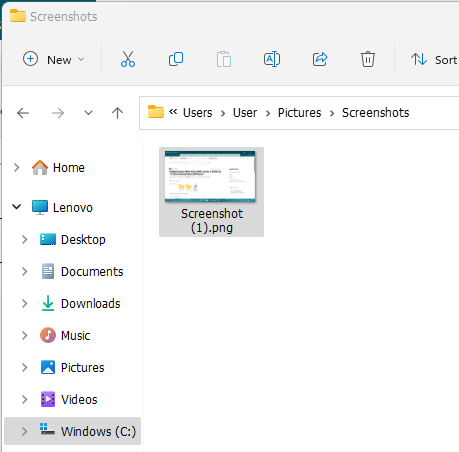
Task: Open Desktop in navigation pane
Action: (83, 240)
